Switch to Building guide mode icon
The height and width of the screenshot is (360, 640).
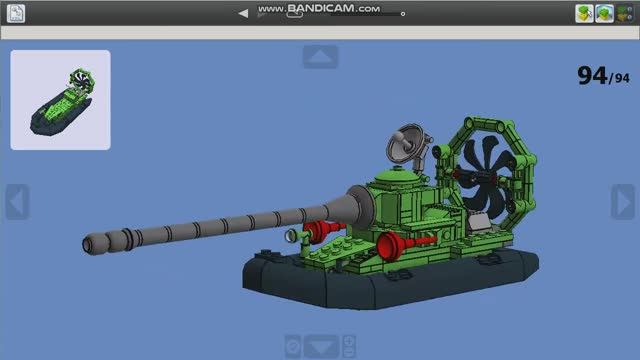coord(625,13)
